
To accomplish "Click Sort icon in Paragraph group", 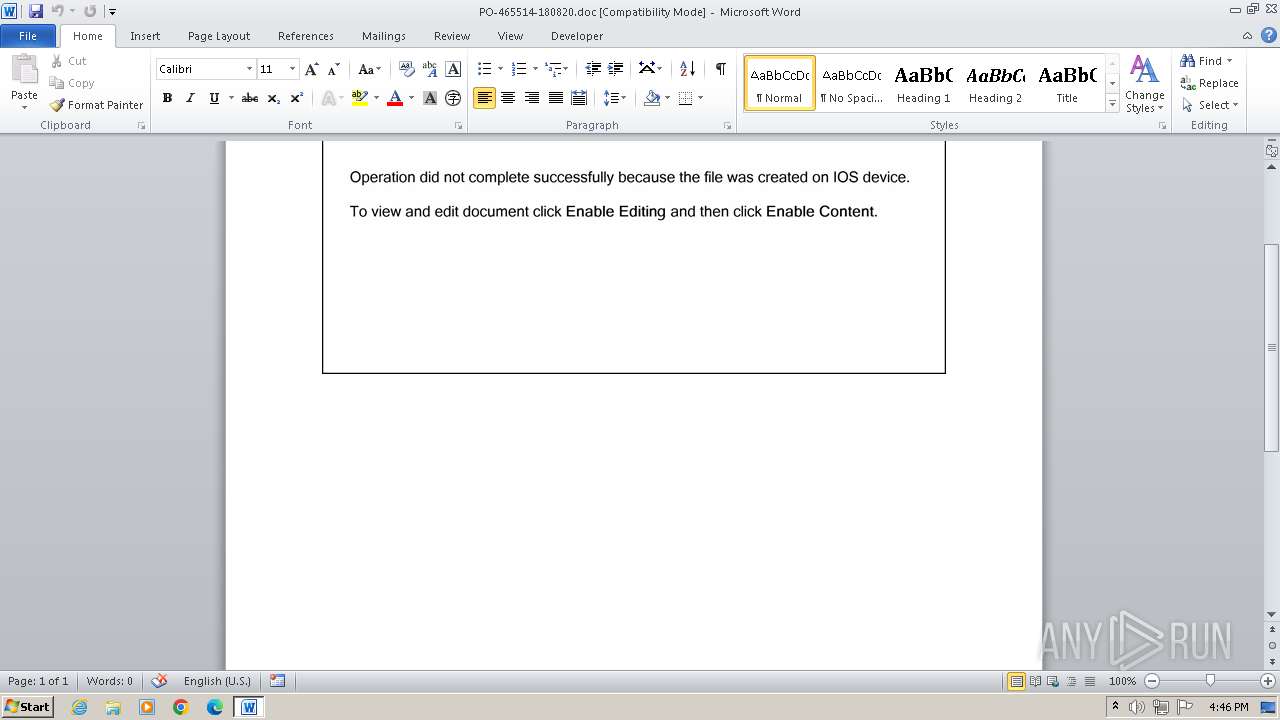I will coord(687,68).
